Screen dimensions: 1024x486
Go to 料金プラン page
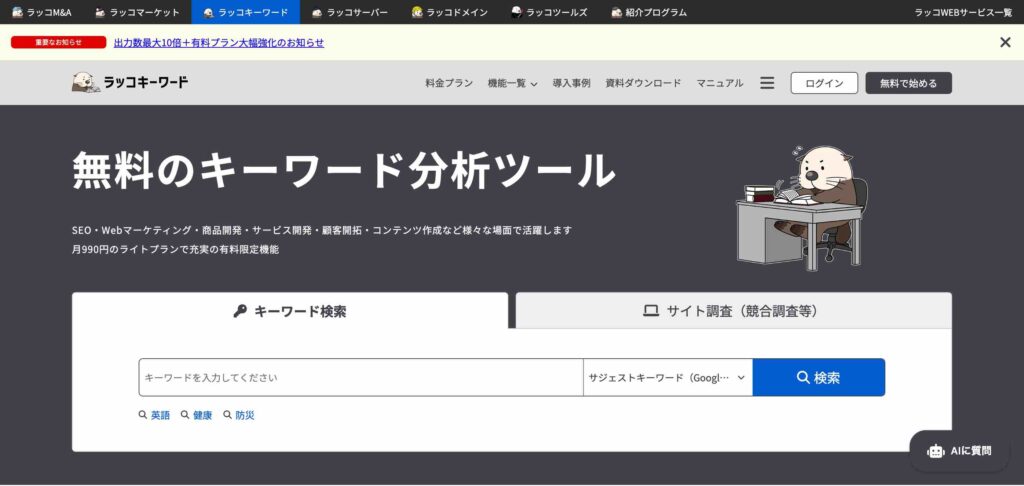[x=449, y=83]
